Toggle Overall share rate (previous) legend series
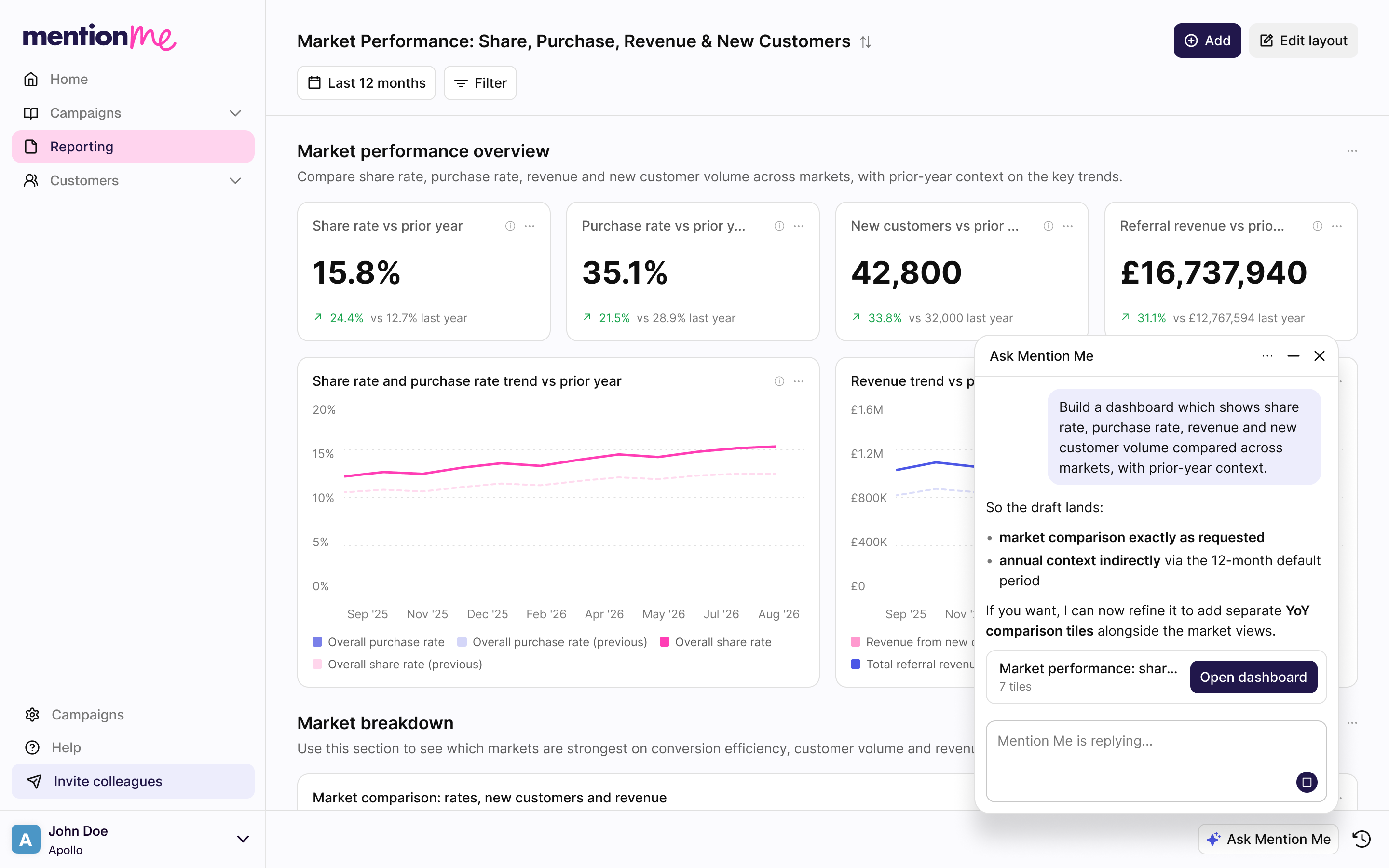The width and height of the screenshot is (1389, 868). point(397,664)
